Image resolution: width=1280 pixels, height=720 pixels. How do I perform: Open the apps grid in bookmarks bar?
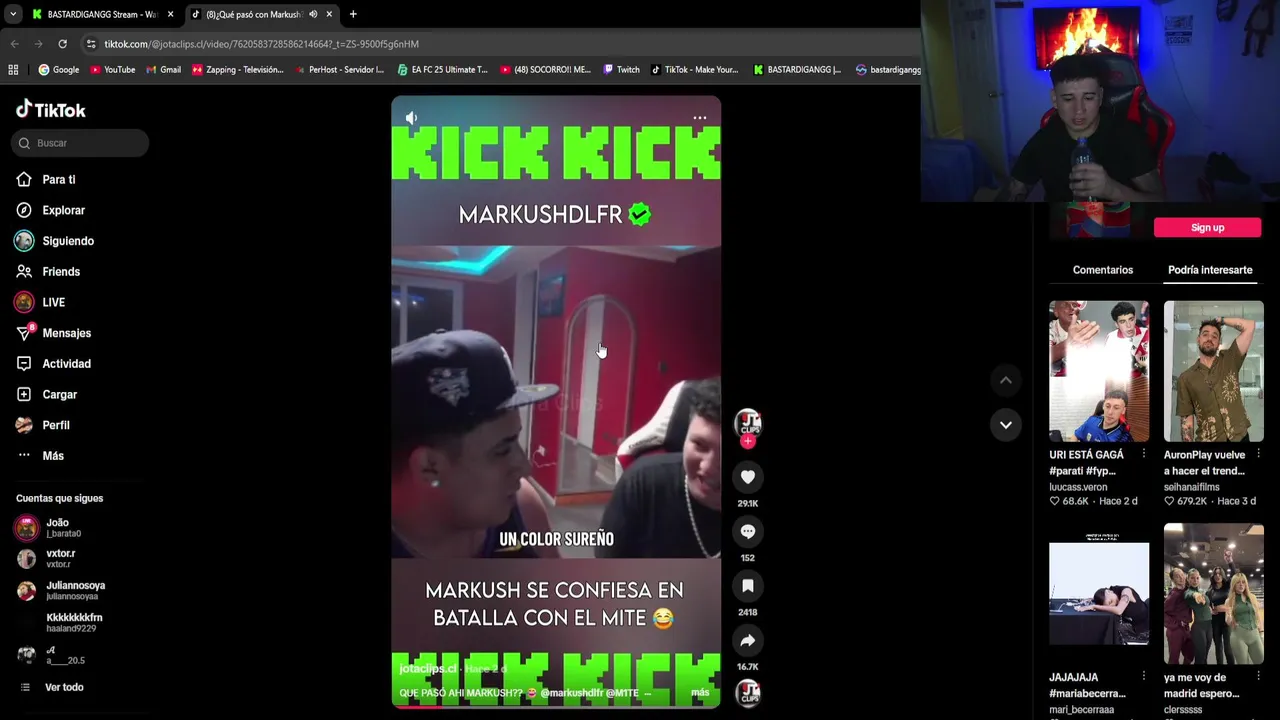[13, 70]
